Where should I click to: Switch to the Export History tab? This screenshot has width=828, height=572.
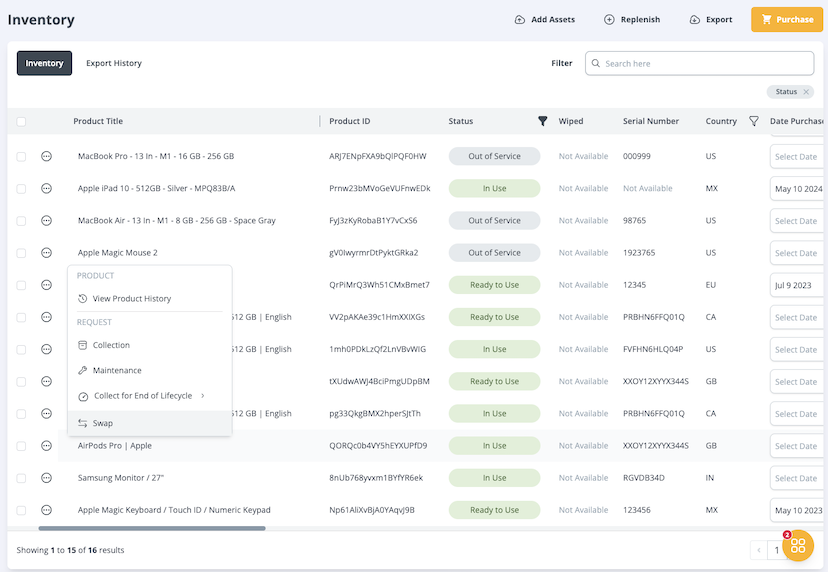[x=113, y=63]
